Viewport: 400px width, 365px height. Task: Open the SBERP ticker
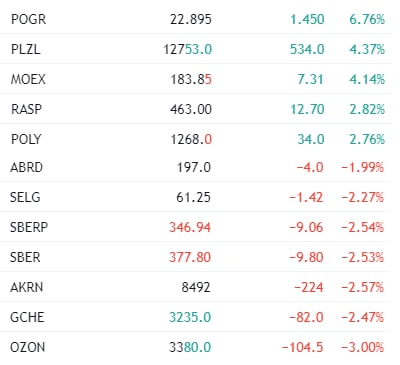click(29, 227)
